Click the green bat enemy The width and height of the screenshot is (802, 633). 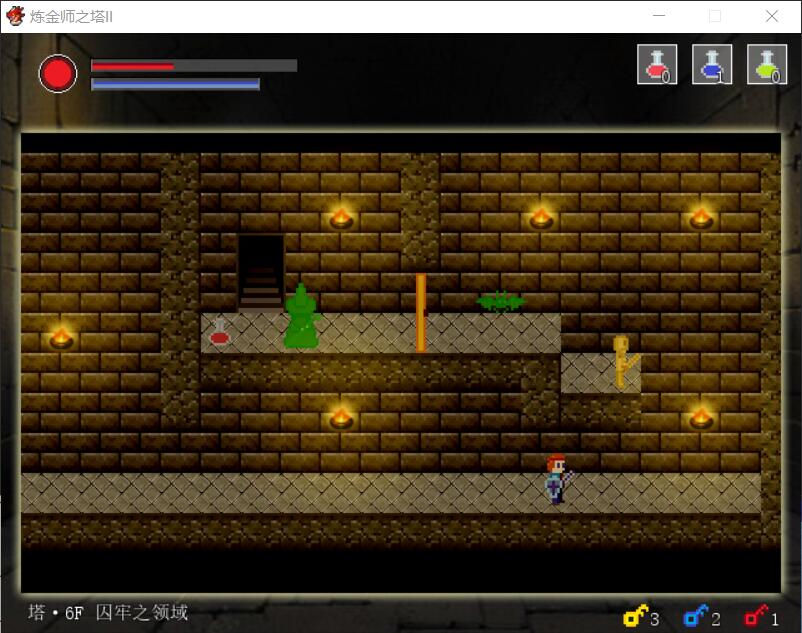(x=501, y=302)
